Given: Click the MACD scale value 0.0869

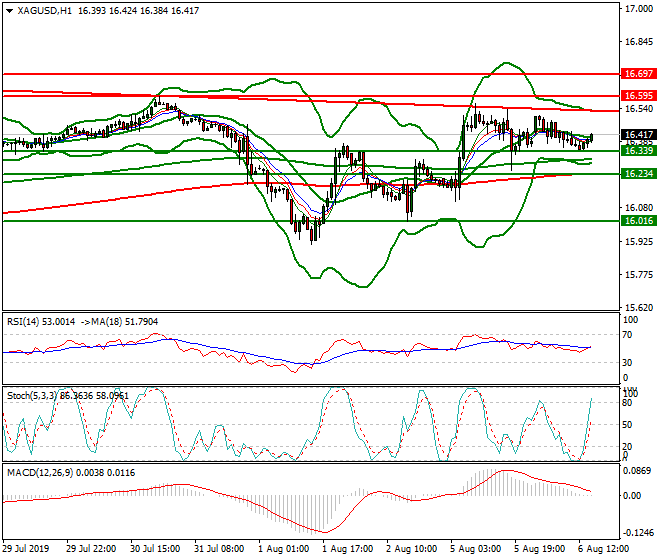Looking at the screenshot, I should (638, 471).
